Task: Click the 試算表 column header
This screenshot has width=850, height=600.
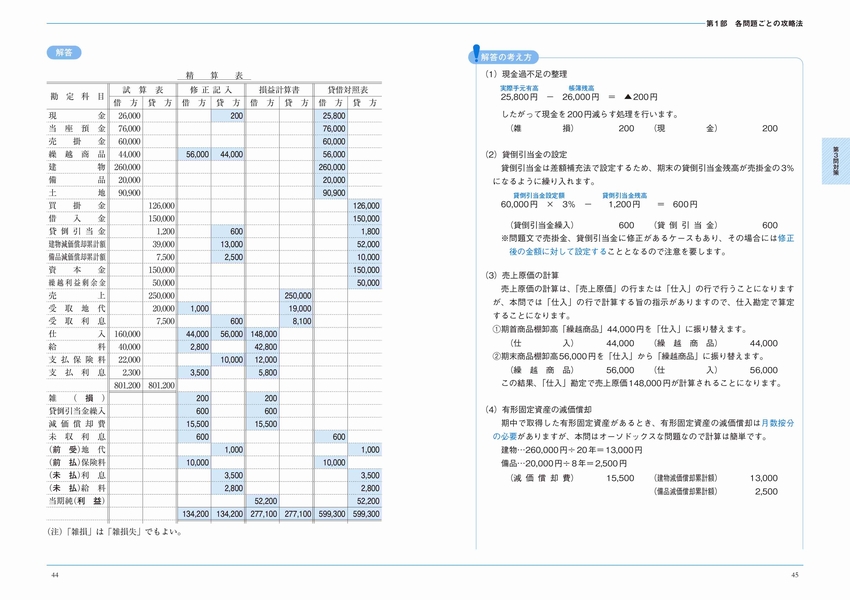Action: pyautogui.click(x=143, y=89)
